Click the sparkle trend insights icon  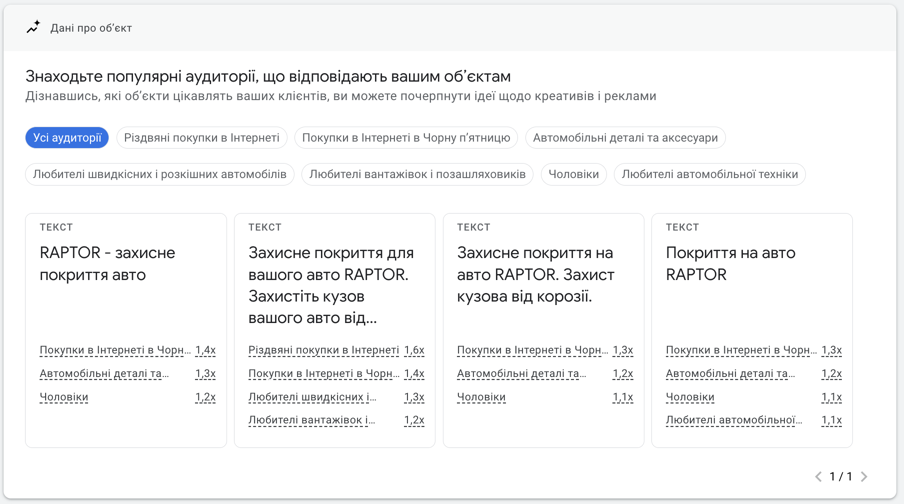33,27
